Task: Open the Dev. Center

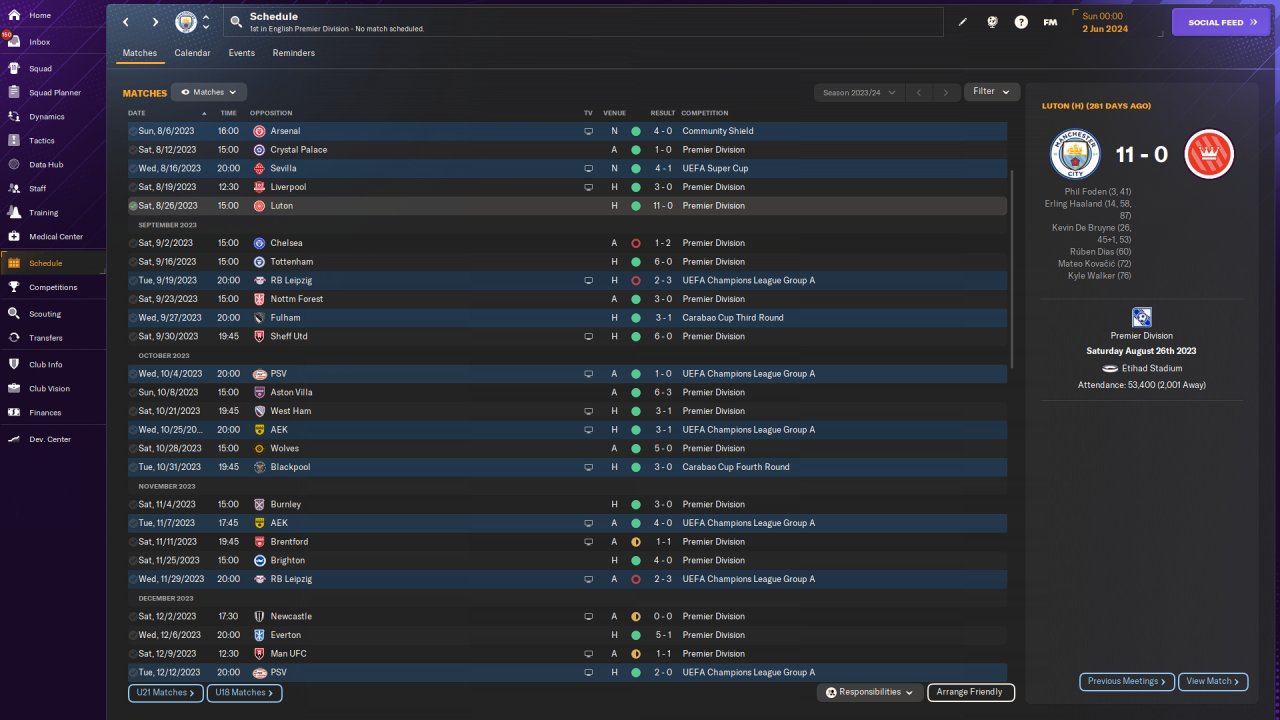Action: 52,439
